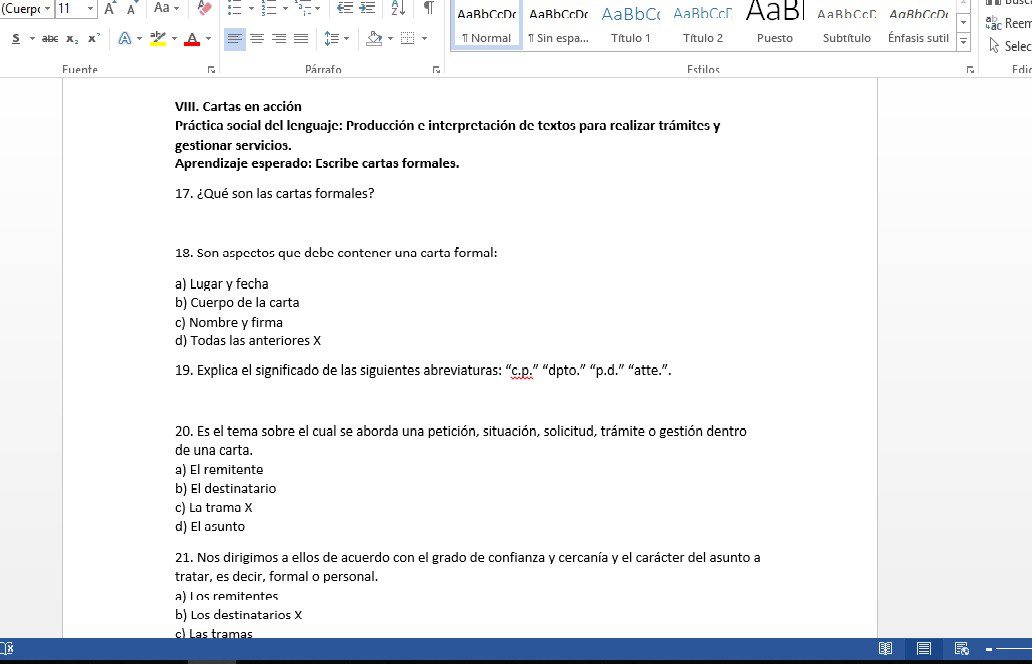This screenshot has height=664, width=1032.
Task: Apply text effects with the outlined A
Action: (x=124, y=39)
